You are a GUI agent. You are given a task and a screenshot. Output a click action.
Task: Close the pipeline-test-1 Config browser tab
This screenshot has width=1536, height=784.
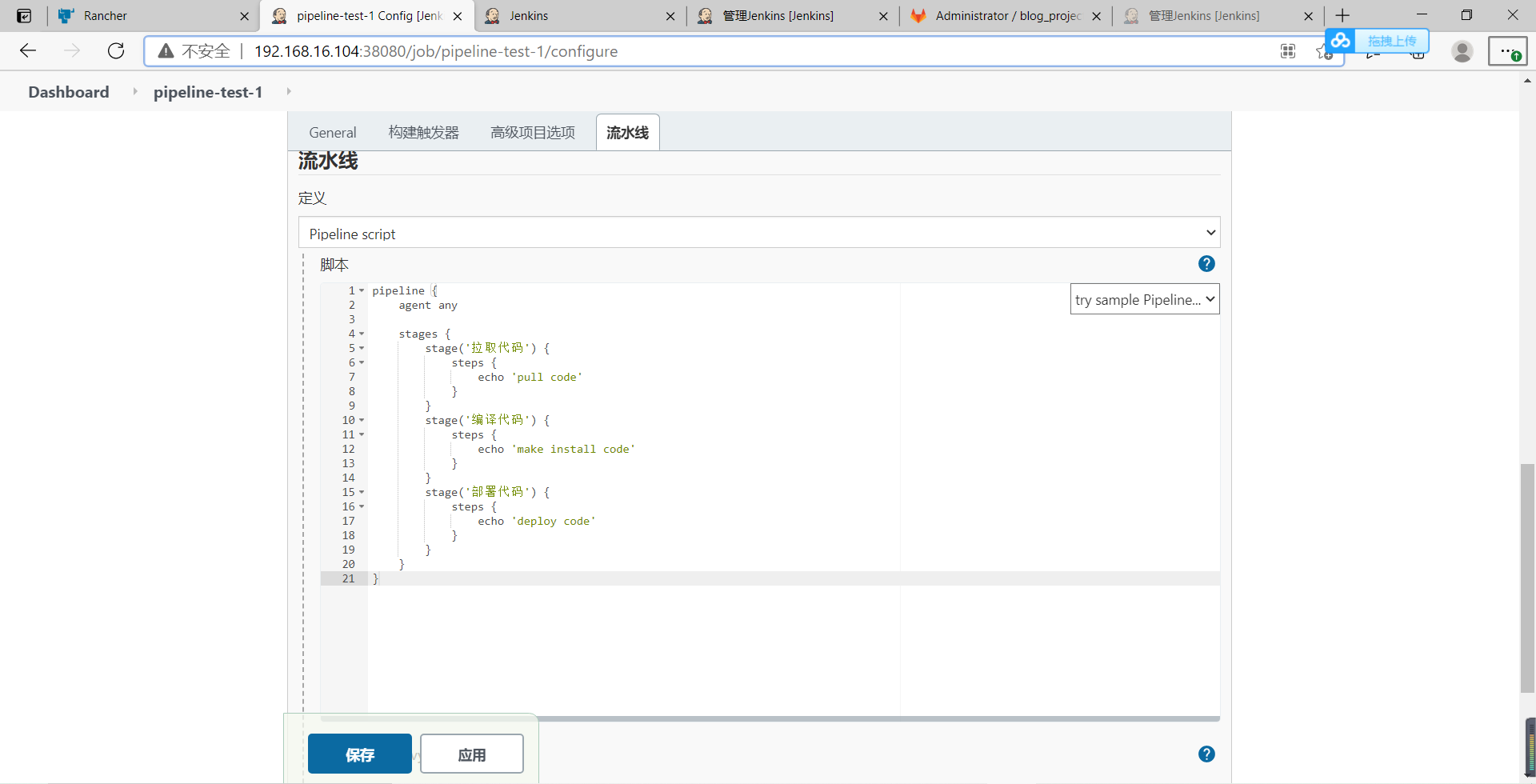pyautogui.click(x=458, y=16)
